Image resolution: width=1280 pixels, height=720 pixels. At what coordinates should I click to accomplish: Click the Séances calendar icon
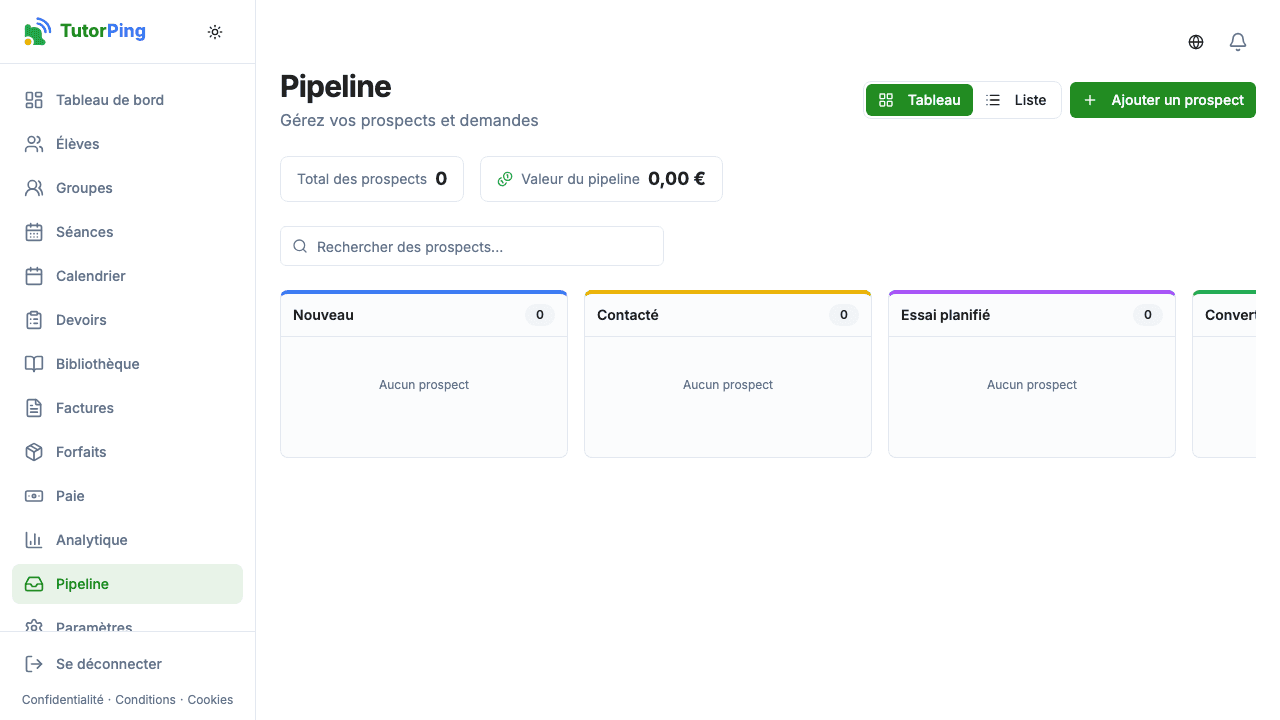[x=34, y=232]
